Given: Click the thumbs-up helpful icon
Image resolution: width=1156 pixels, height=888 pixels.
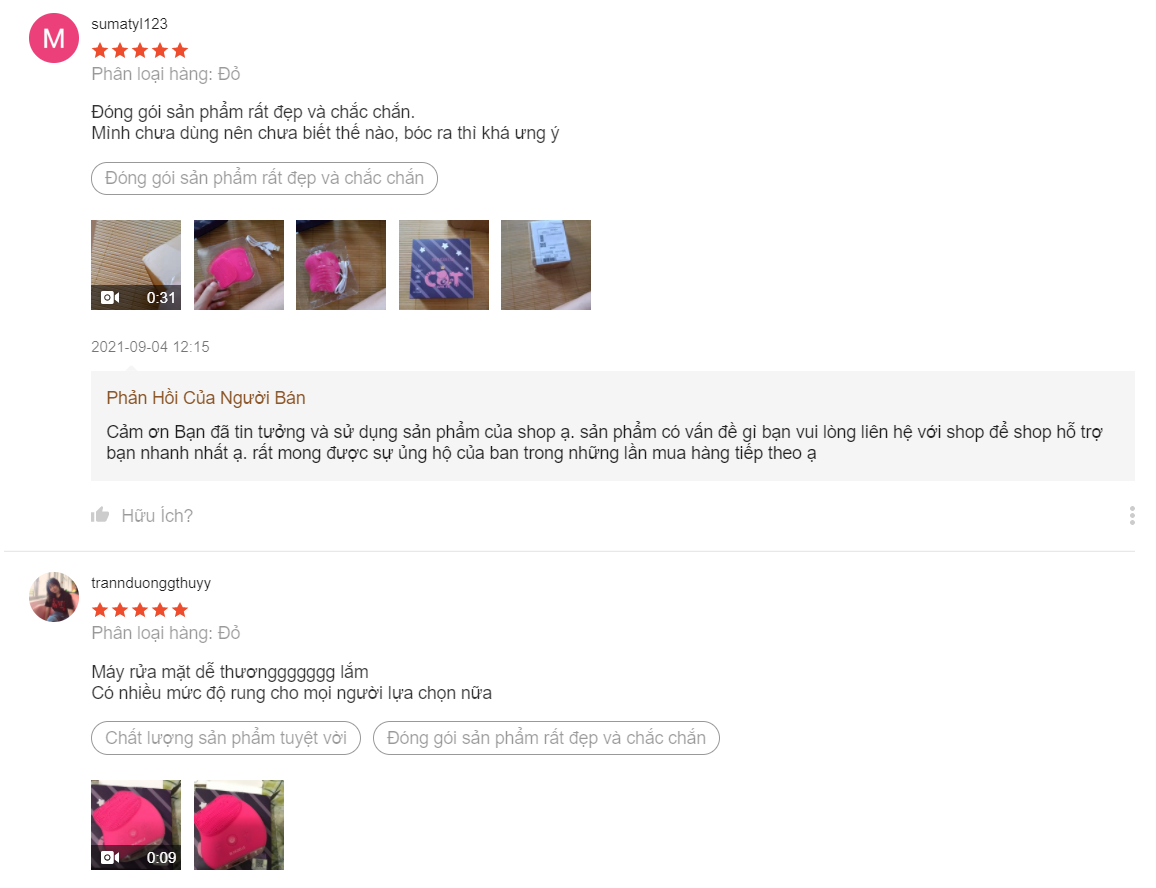Looking at the screenshot, I should pyautogui.click(x=100, y=515).
